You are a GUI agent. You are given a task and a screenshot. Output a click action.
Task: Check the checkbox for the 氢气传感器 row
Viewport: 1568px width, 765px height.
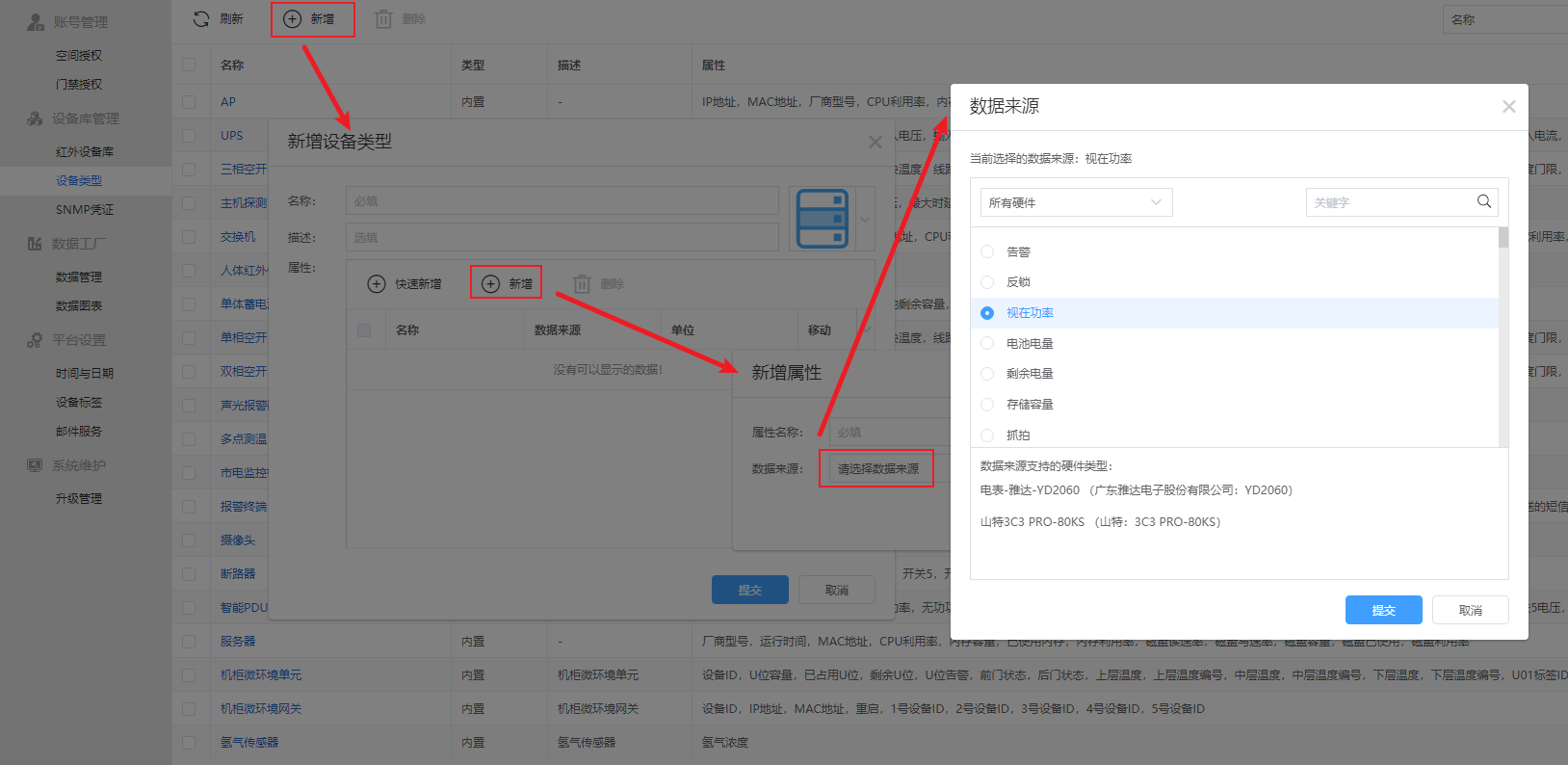(189, 742)
